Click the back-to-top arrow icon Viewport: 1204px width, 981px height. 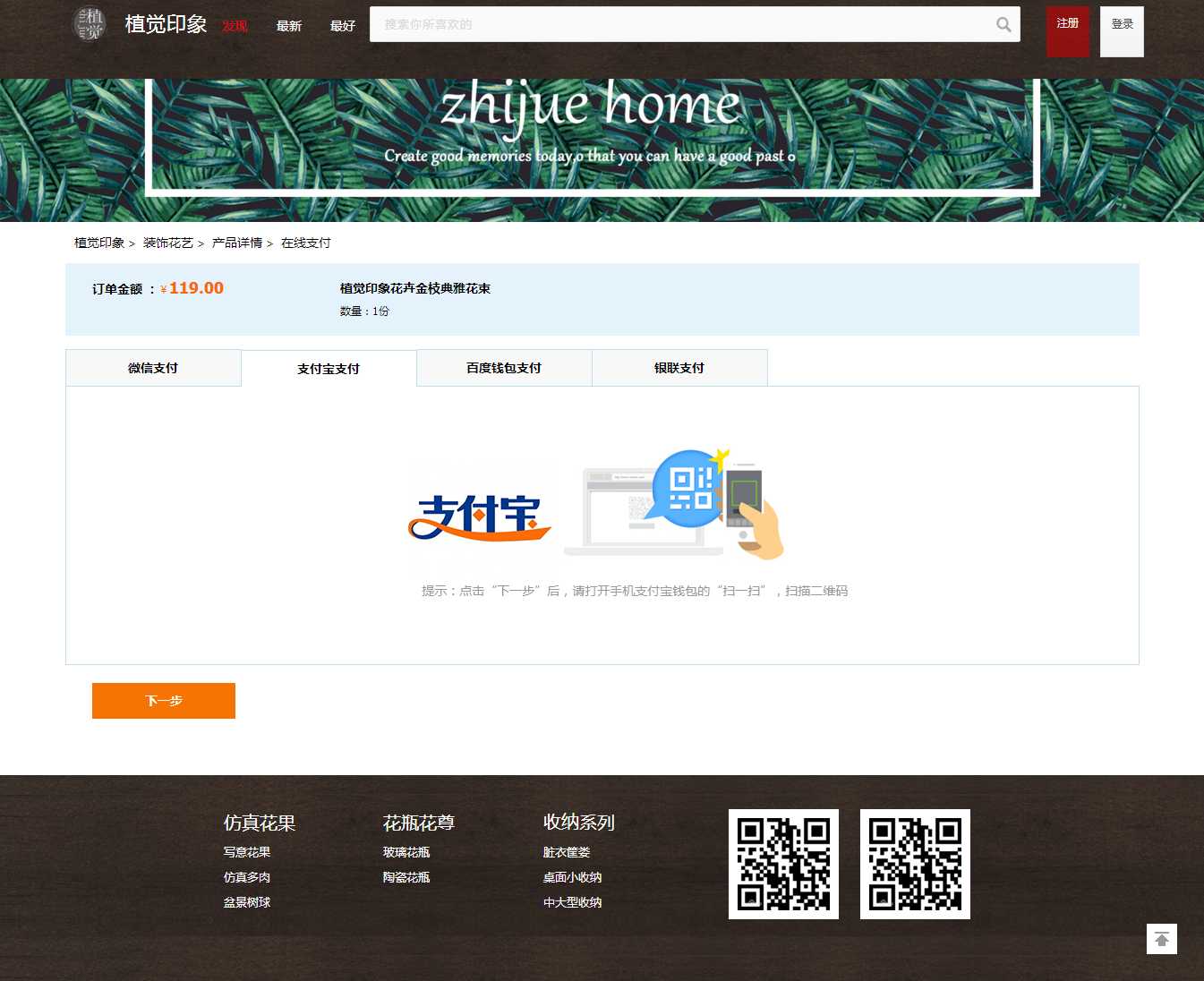coord(1161,939)
